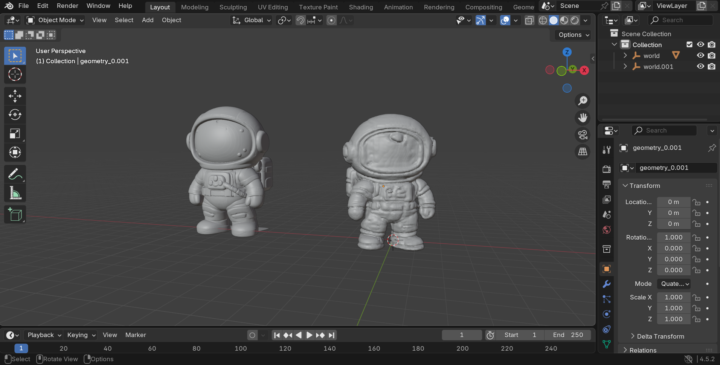Click the Location X value field
The height and width of the screenshot is (365, 720).
[x=674, y=202]
